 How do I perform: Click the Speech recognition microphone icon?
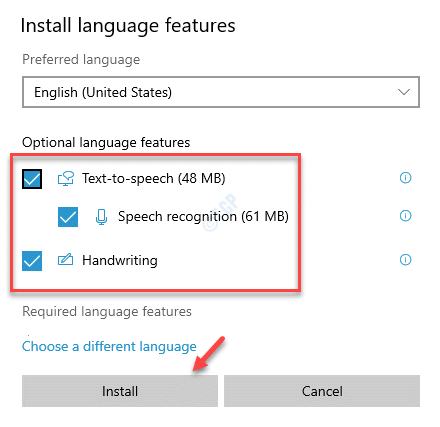101,217
